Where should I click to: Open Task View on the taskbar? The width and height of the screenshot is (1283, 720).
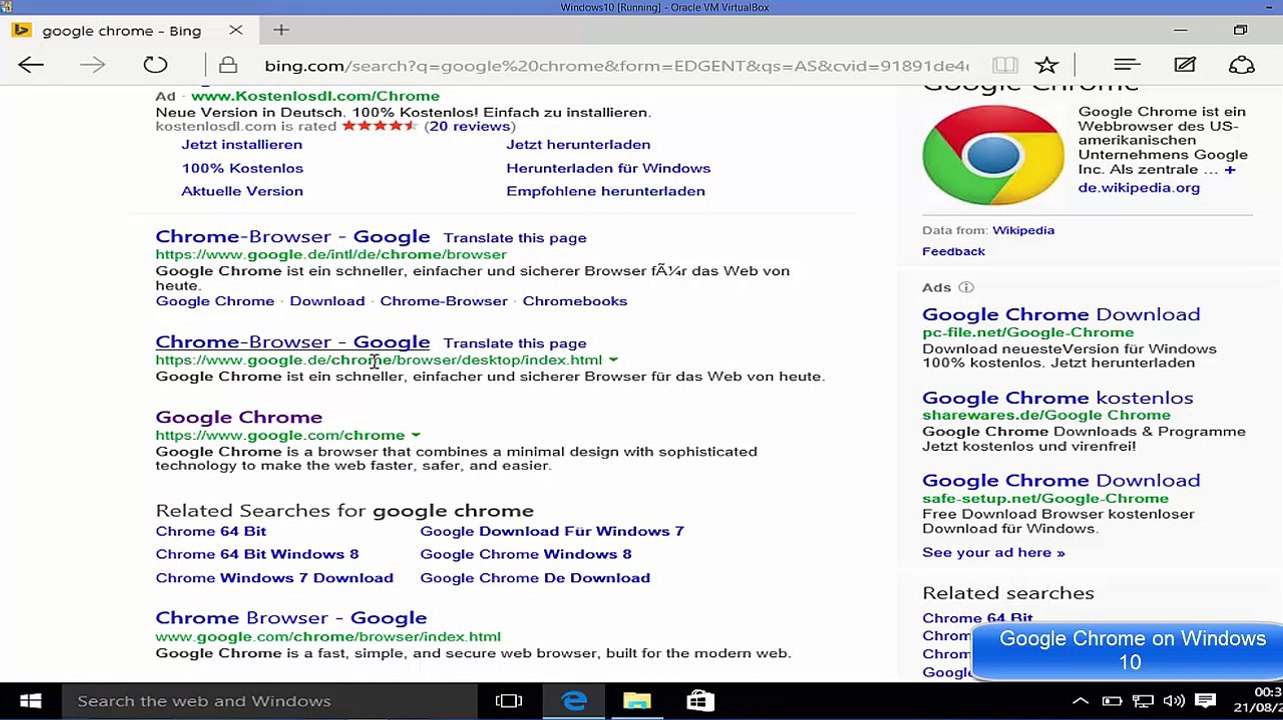point(509,701)
